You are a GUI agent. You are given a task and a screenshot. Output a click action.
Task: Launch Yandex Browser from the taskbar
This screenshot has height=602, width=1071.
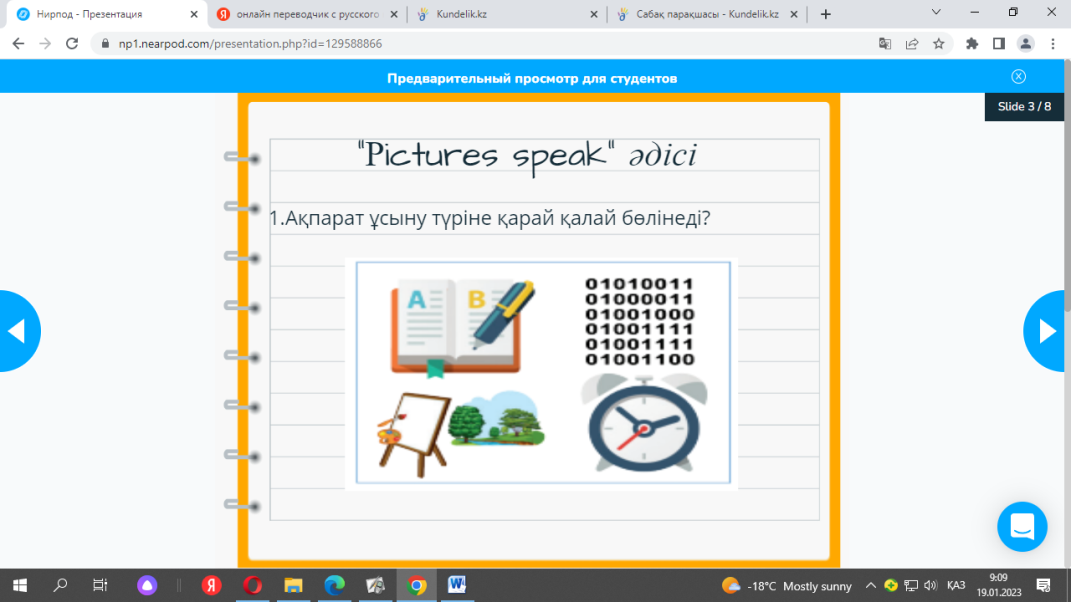pyautogui.click(x=212, y=586)
